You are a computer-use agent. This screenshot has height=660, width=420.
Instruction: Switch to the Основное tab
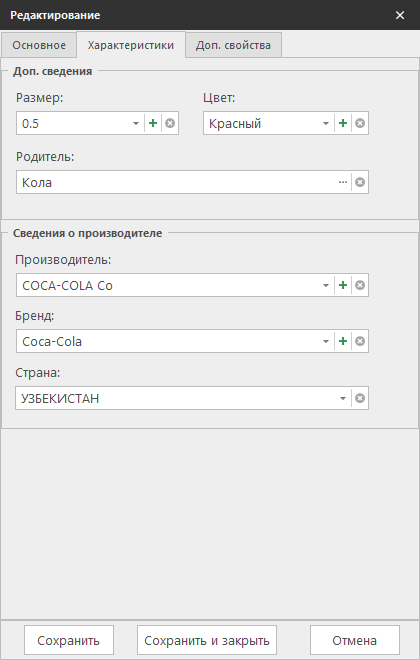(x=39, y=45)
